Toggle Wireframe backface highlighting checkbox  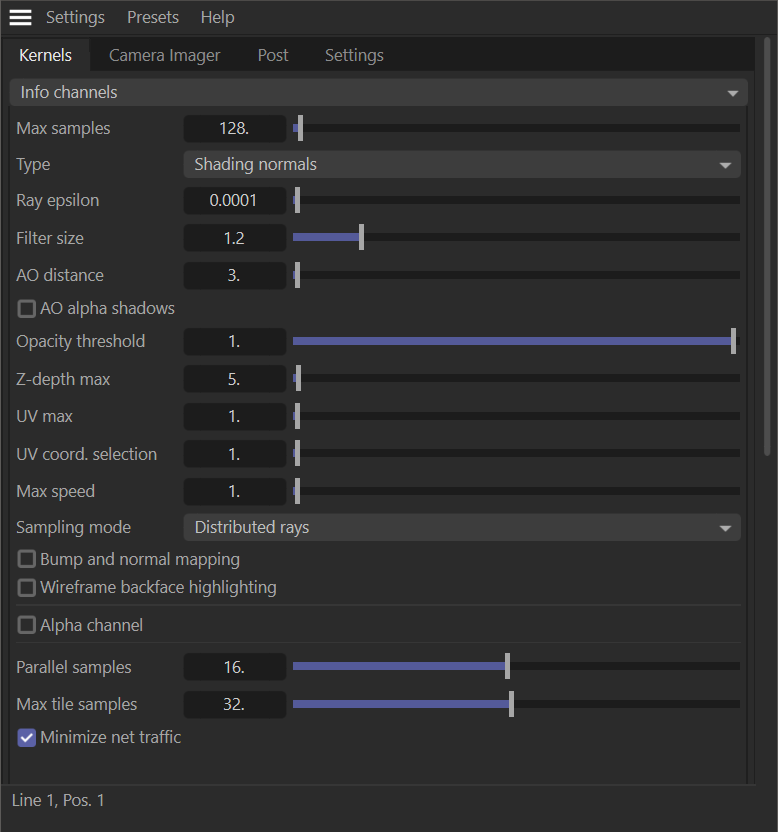pos(27,587)
